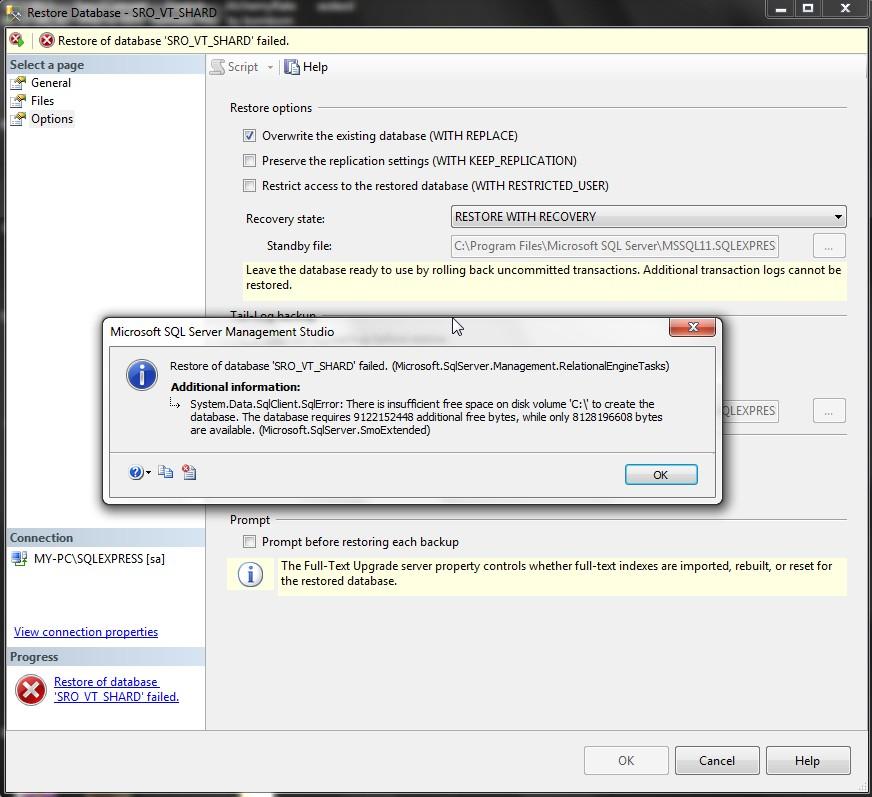Click the Script toolbar button
The image size is (872, 797).
(x=235, y=67)
